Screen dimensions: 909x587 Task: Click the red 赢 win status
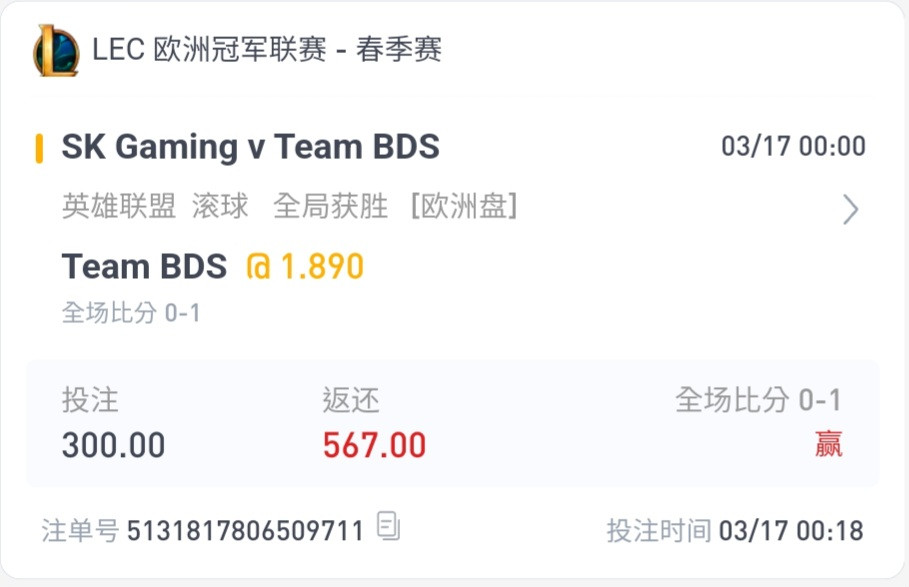click(828, 444)
